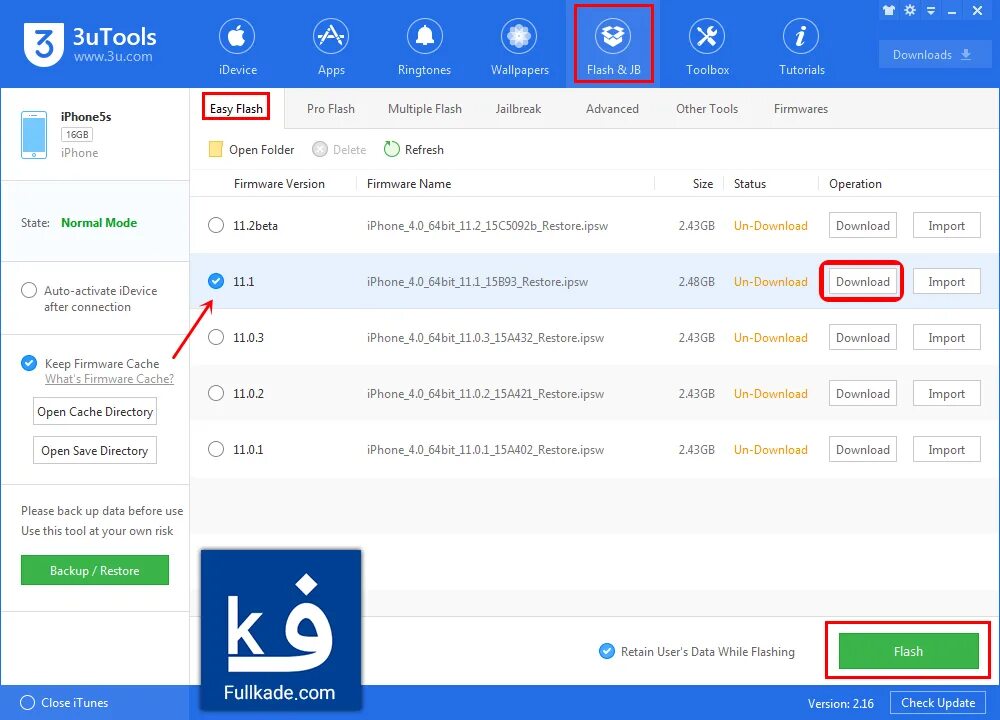Image resolution: width=1000 pixels, height=720 pixels.
Task: Switch to the Easy Flash tab
Action: 236,108
